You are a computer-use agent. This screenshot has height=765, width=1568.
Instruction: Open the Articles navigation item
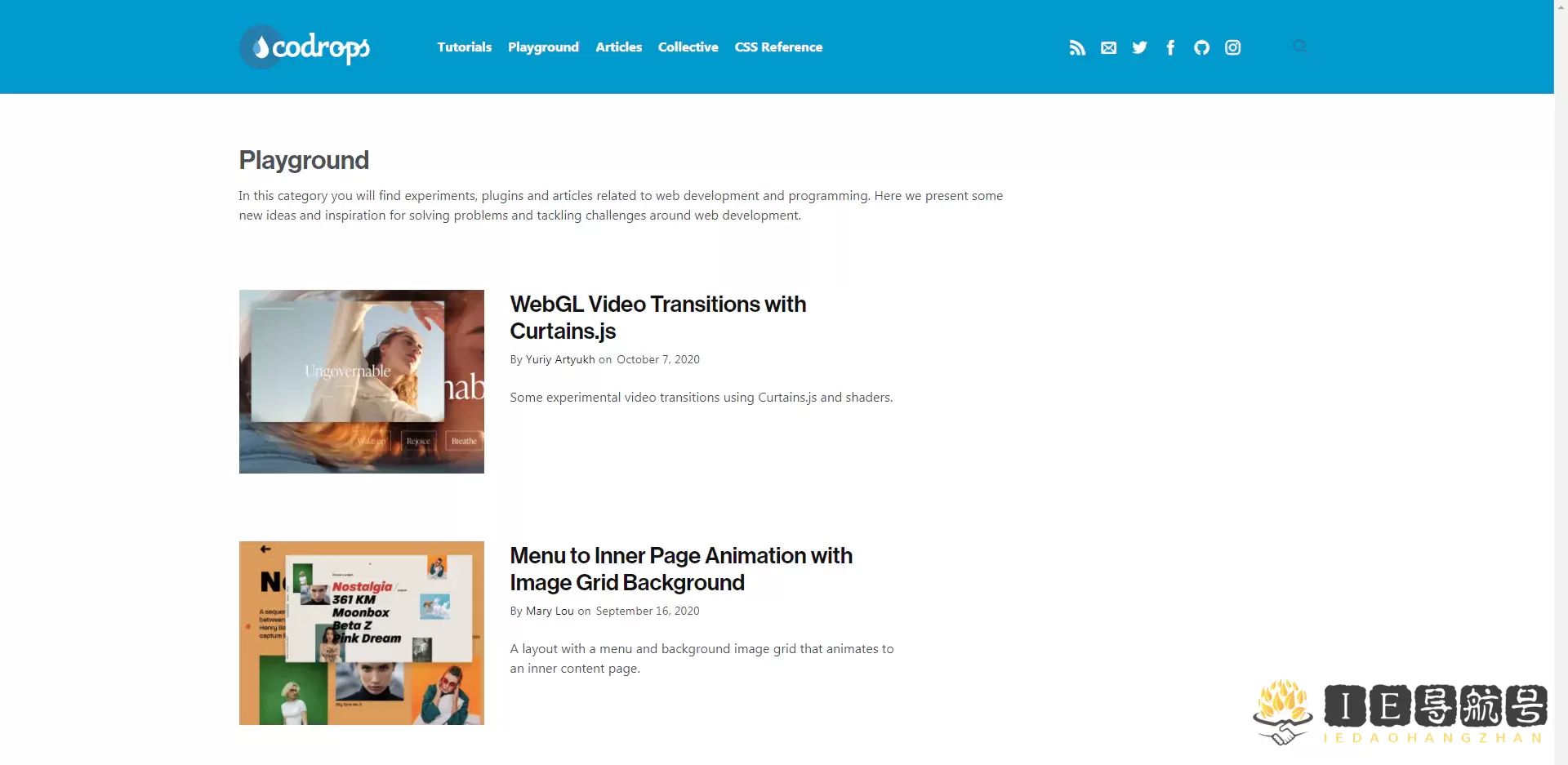click(x=618, y=47)
